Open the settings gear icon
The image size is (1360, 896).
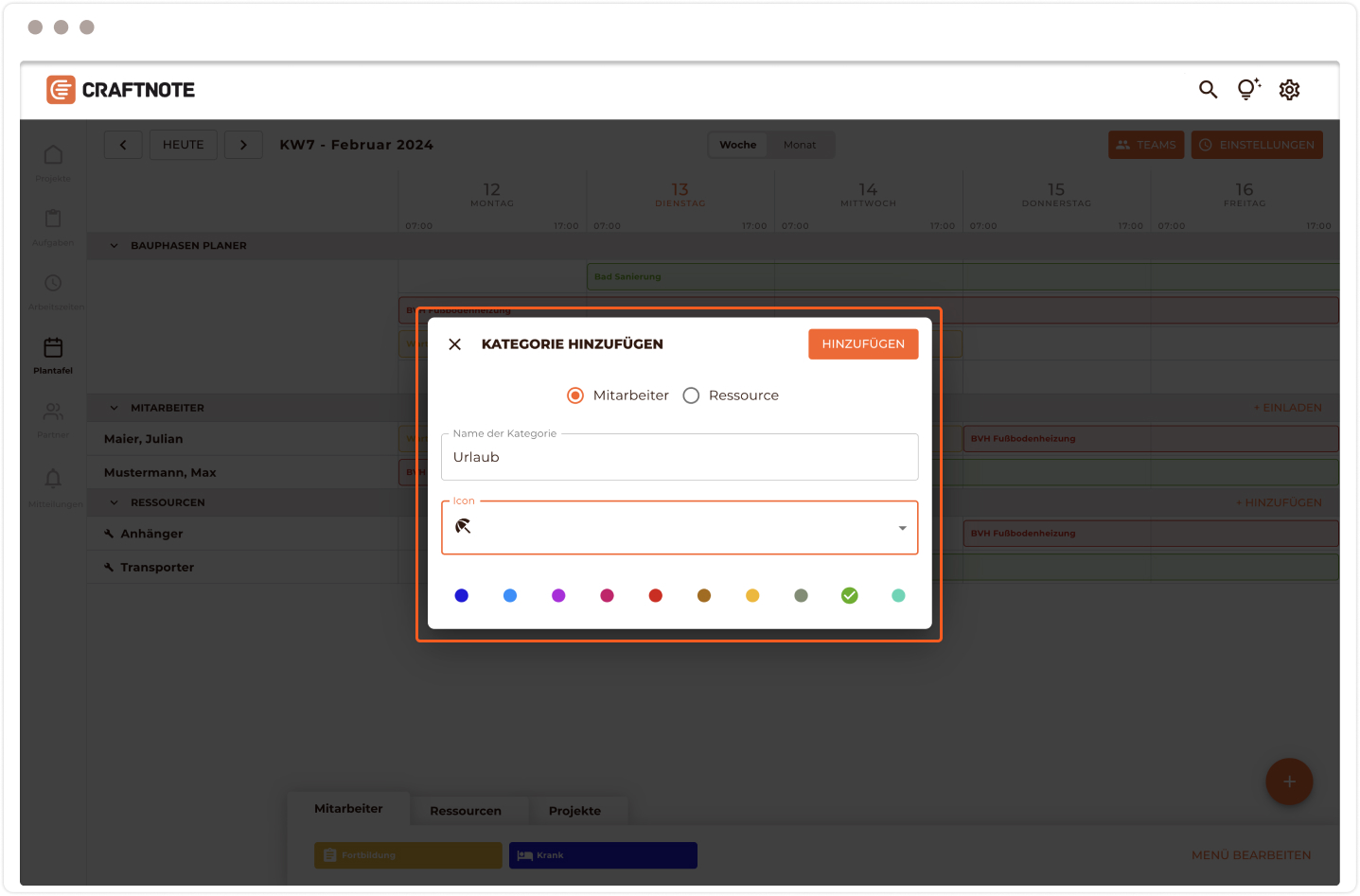(x=1289, y=90)
